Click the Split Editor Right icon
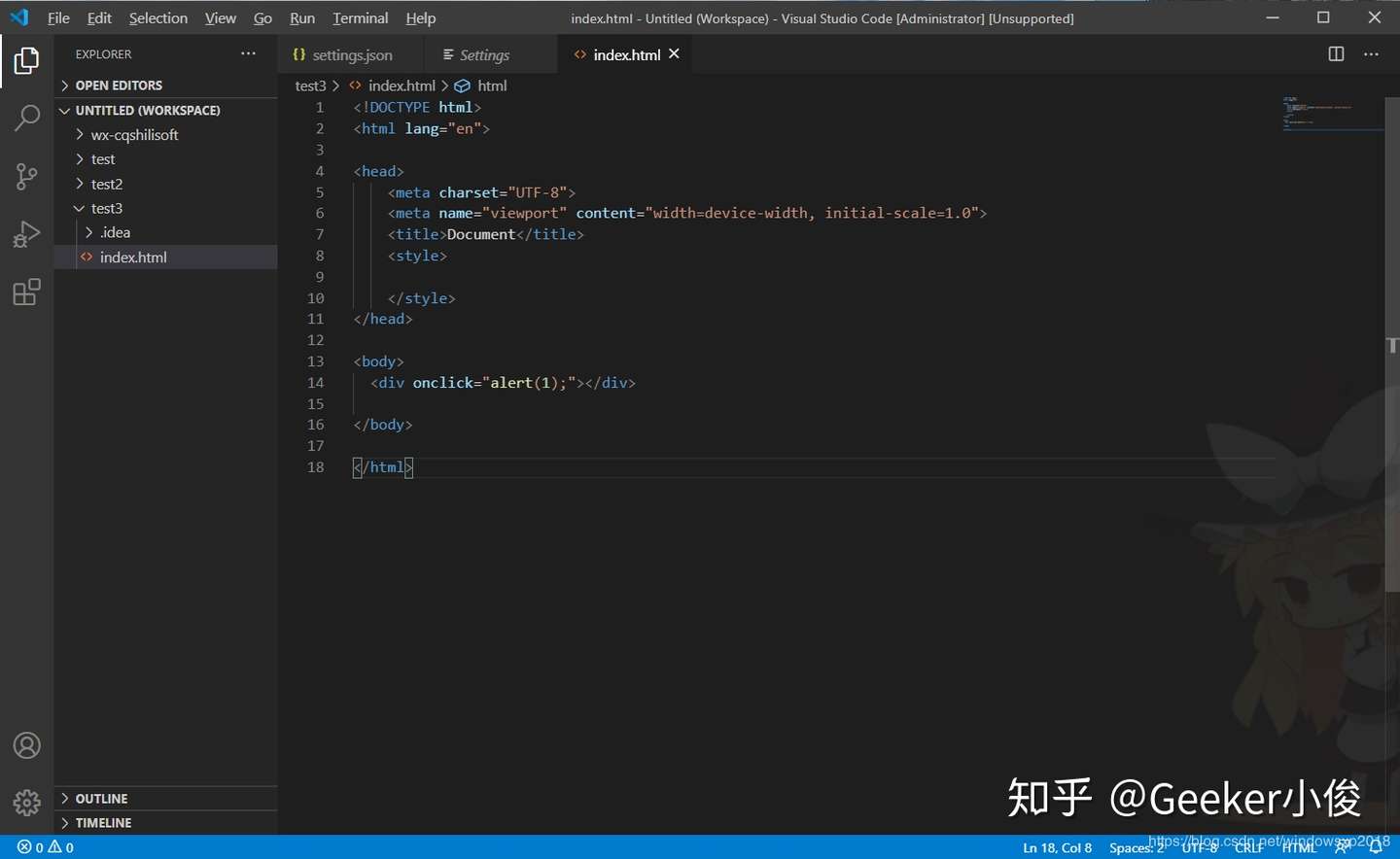This screenshot has height=859, width=1400. 1336,54
